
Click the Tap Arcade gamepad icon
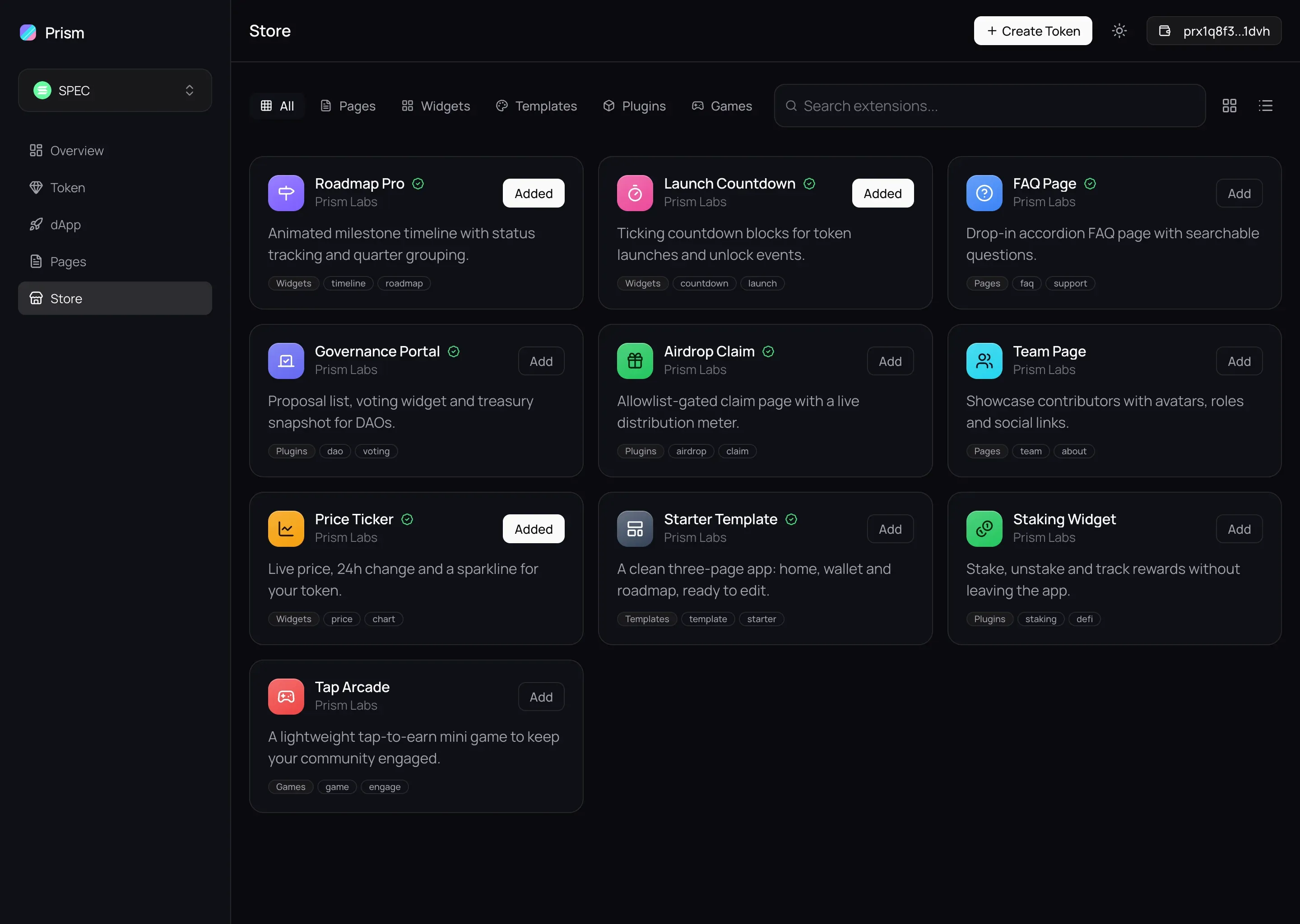click(286, 697)
